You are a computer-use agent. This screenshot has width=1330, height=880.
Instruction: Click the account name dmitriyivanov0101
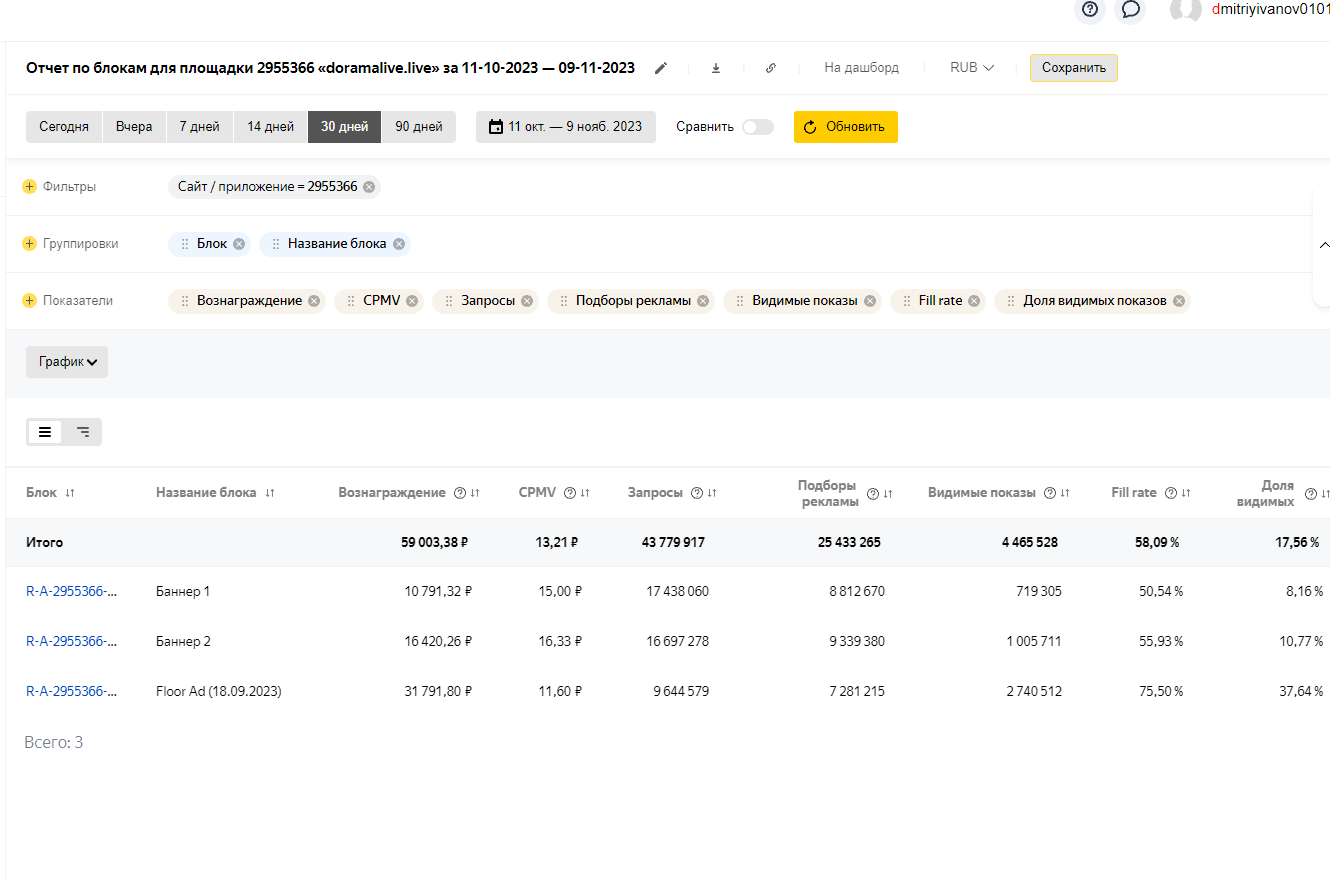click(1270, 9)
